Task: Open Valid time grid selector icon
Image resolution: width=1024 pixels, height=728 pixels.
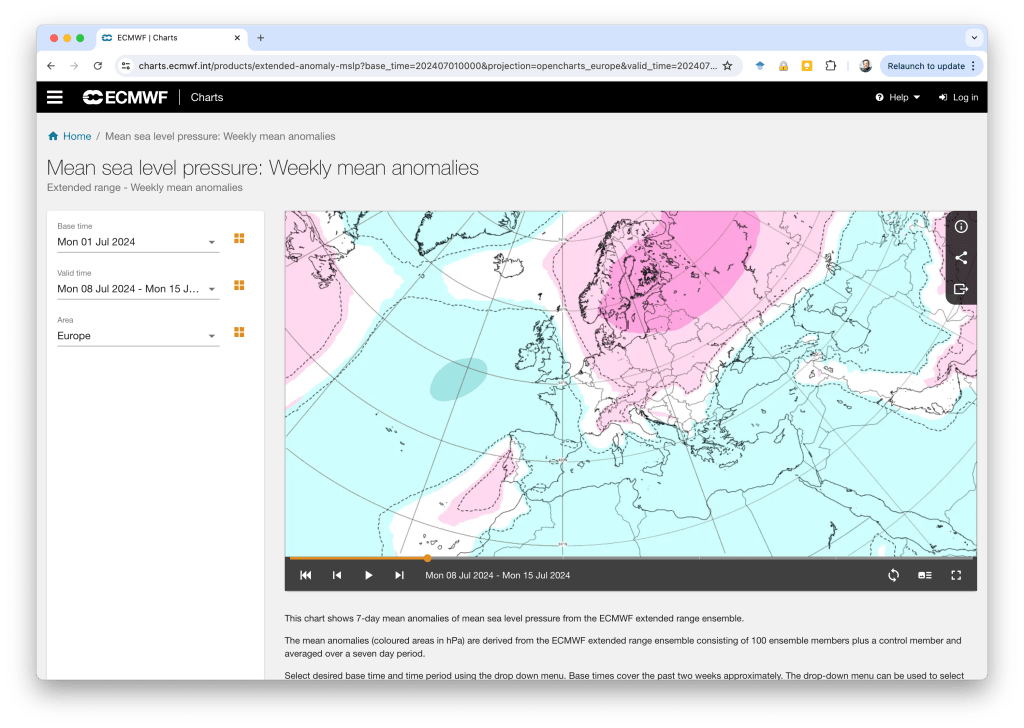Action: click(x=239, y=286)
